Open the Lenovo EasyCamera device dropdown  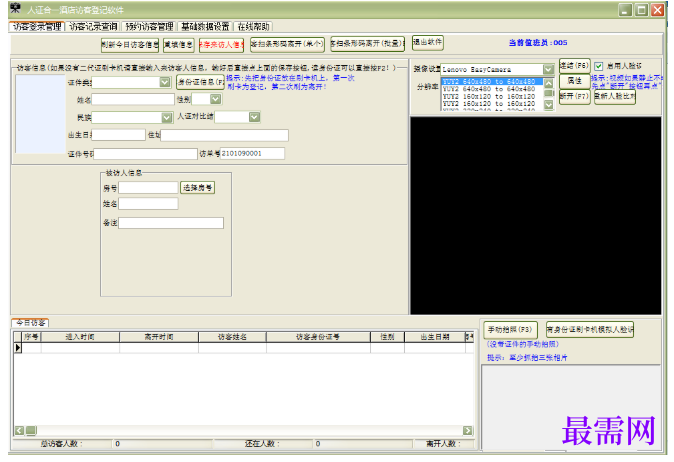pyautogui.click(x=548, y=69)
